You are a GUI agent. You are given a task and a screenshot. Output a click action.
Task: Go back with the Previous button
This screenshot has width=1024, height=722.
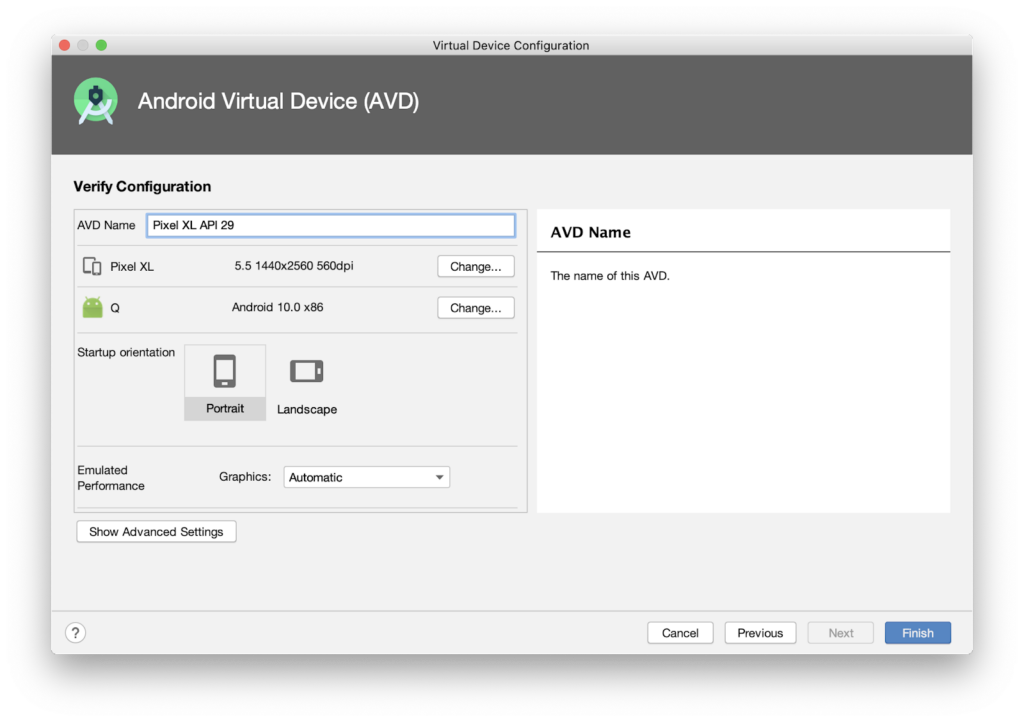tap(760, 632)
